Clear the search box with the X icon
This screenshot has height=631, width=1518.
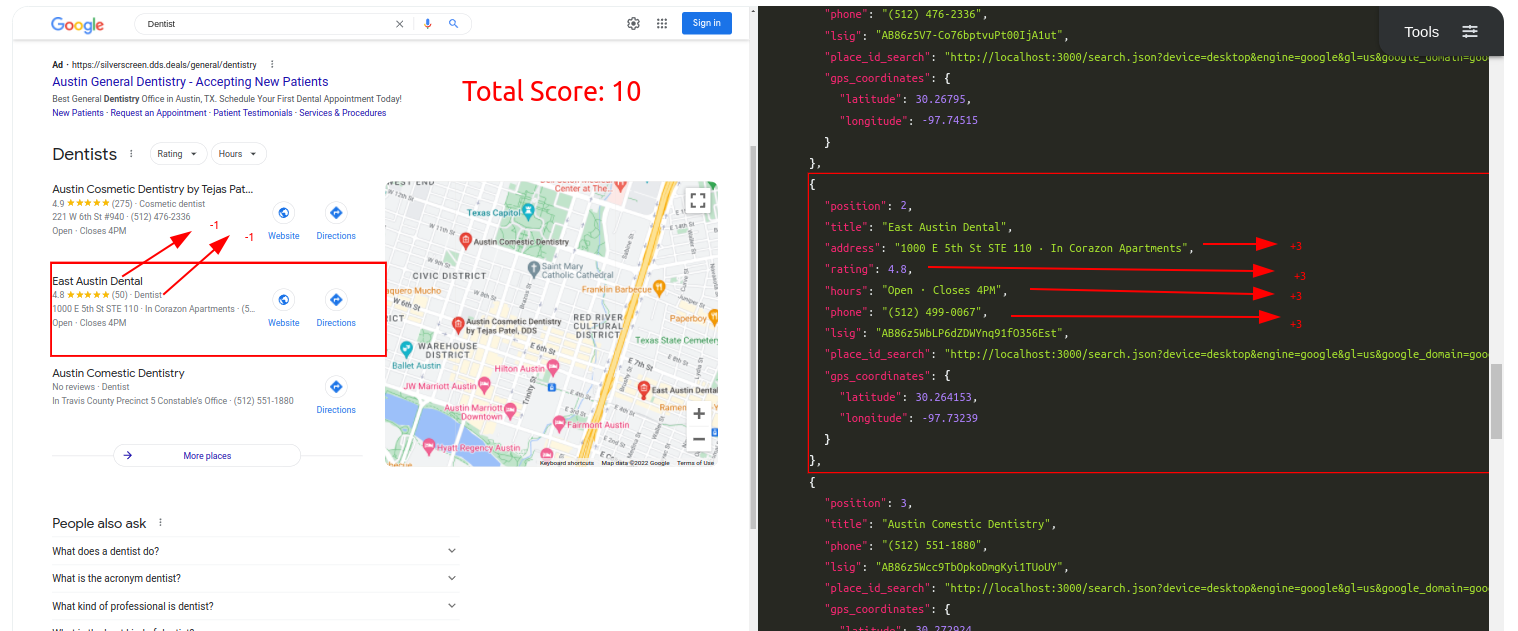coord(400,24)
